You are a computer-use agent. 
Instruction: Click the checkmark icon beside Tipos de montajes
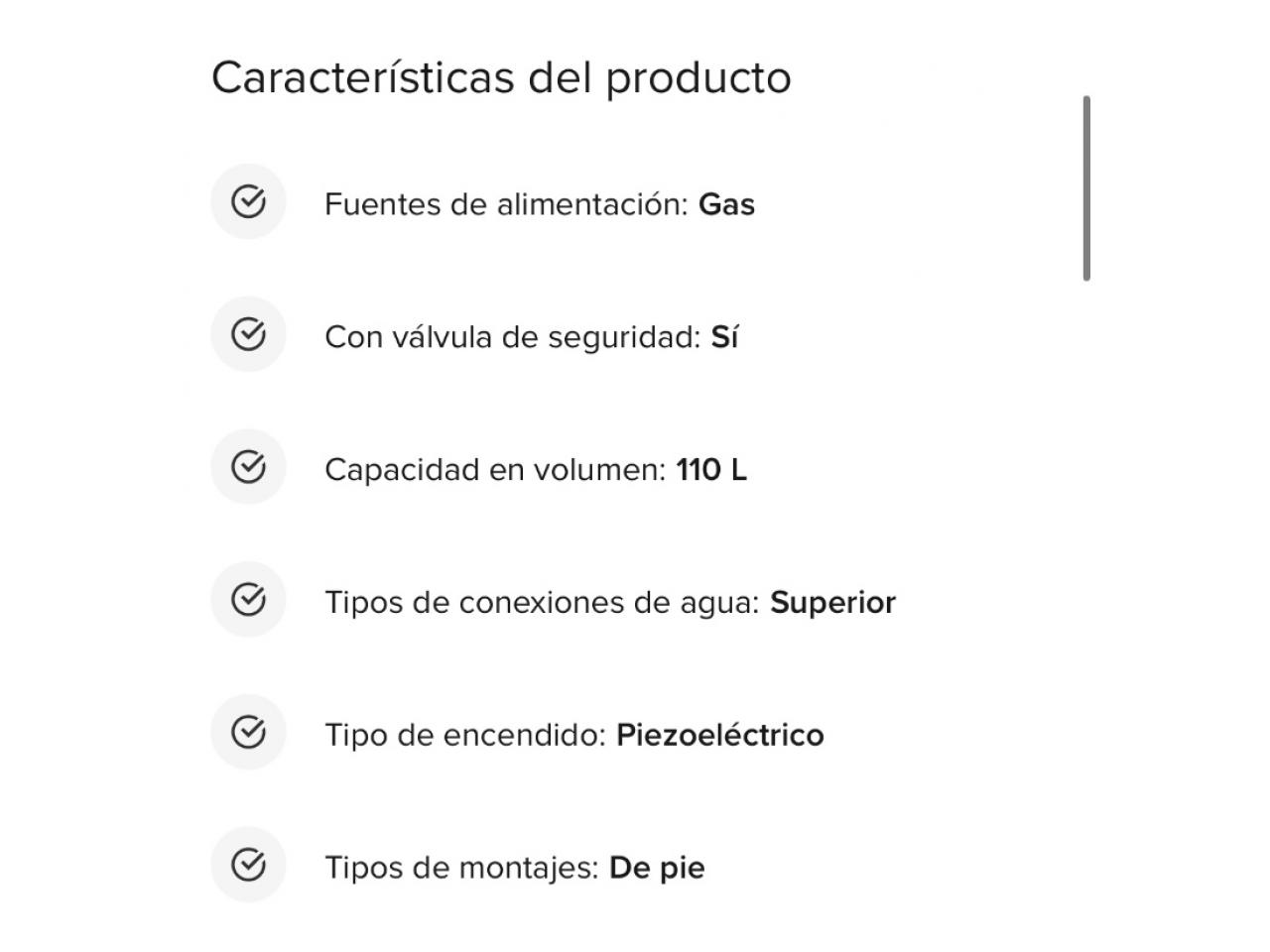[248, 866]
